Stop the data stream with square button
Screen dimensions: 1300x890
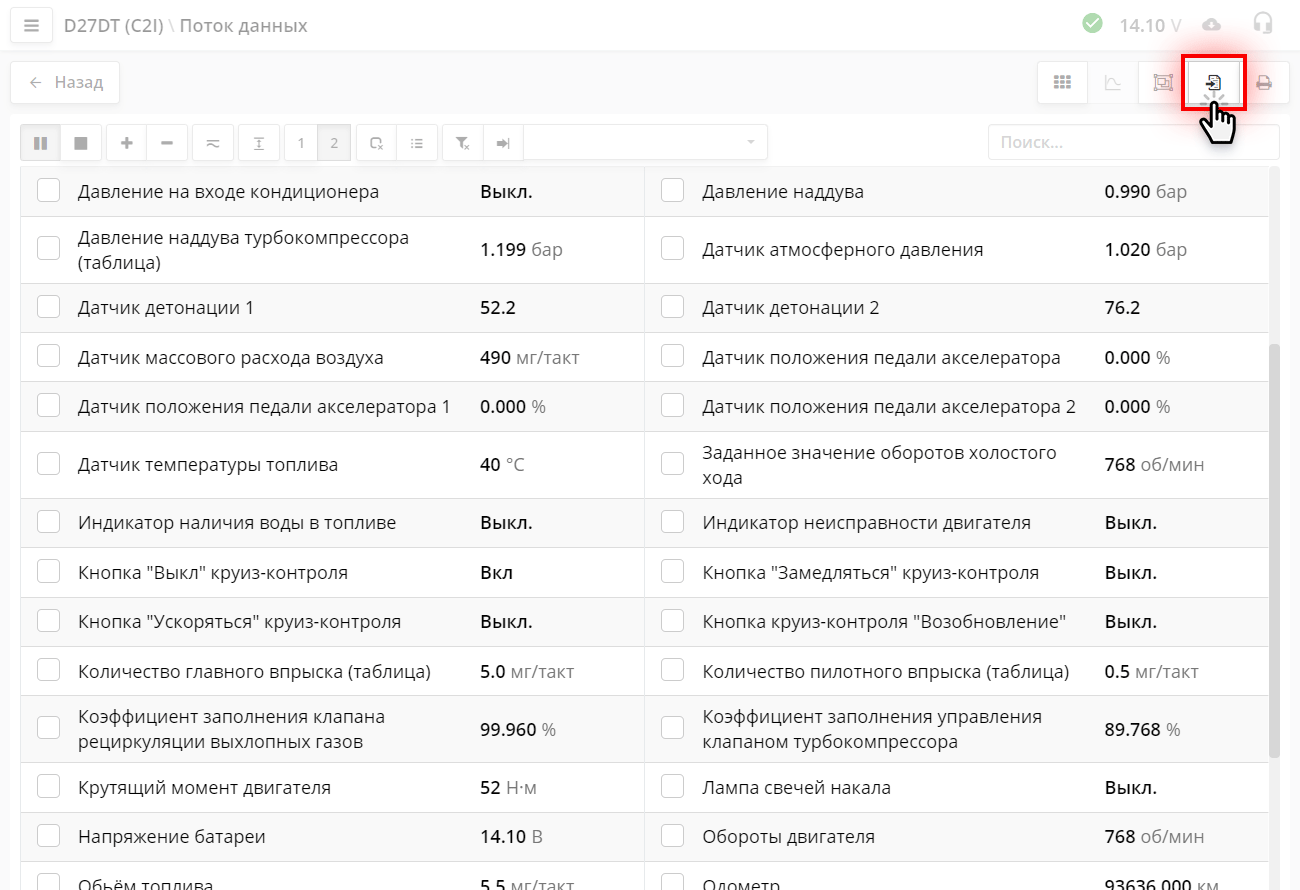coord(80,143)
